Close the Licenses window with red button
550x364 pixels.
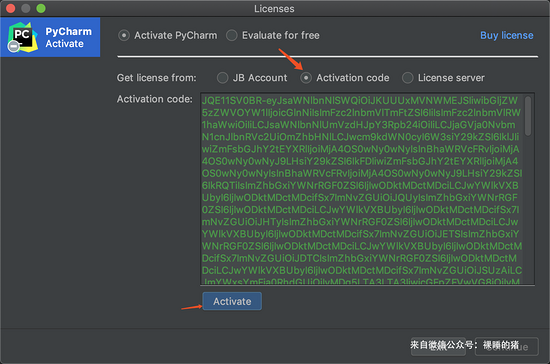coord(11,8)
